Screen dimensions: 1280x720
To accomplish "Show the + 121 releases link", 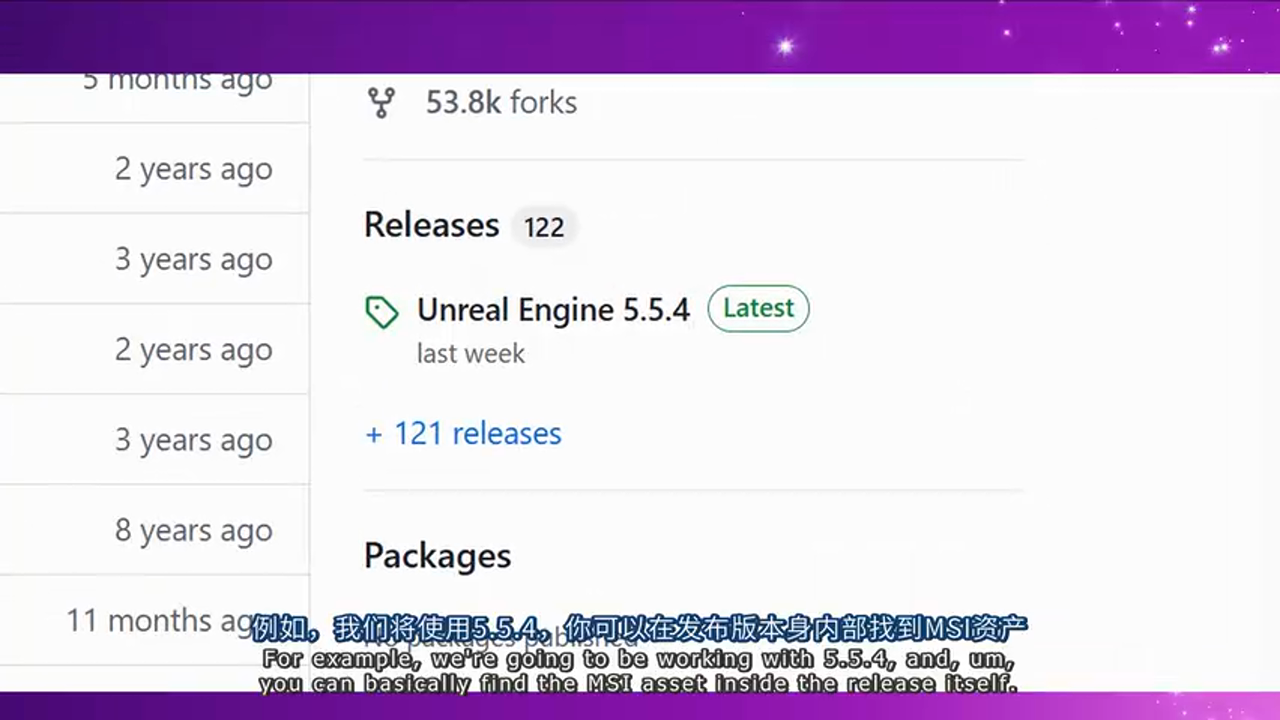I will pos(463,433).
